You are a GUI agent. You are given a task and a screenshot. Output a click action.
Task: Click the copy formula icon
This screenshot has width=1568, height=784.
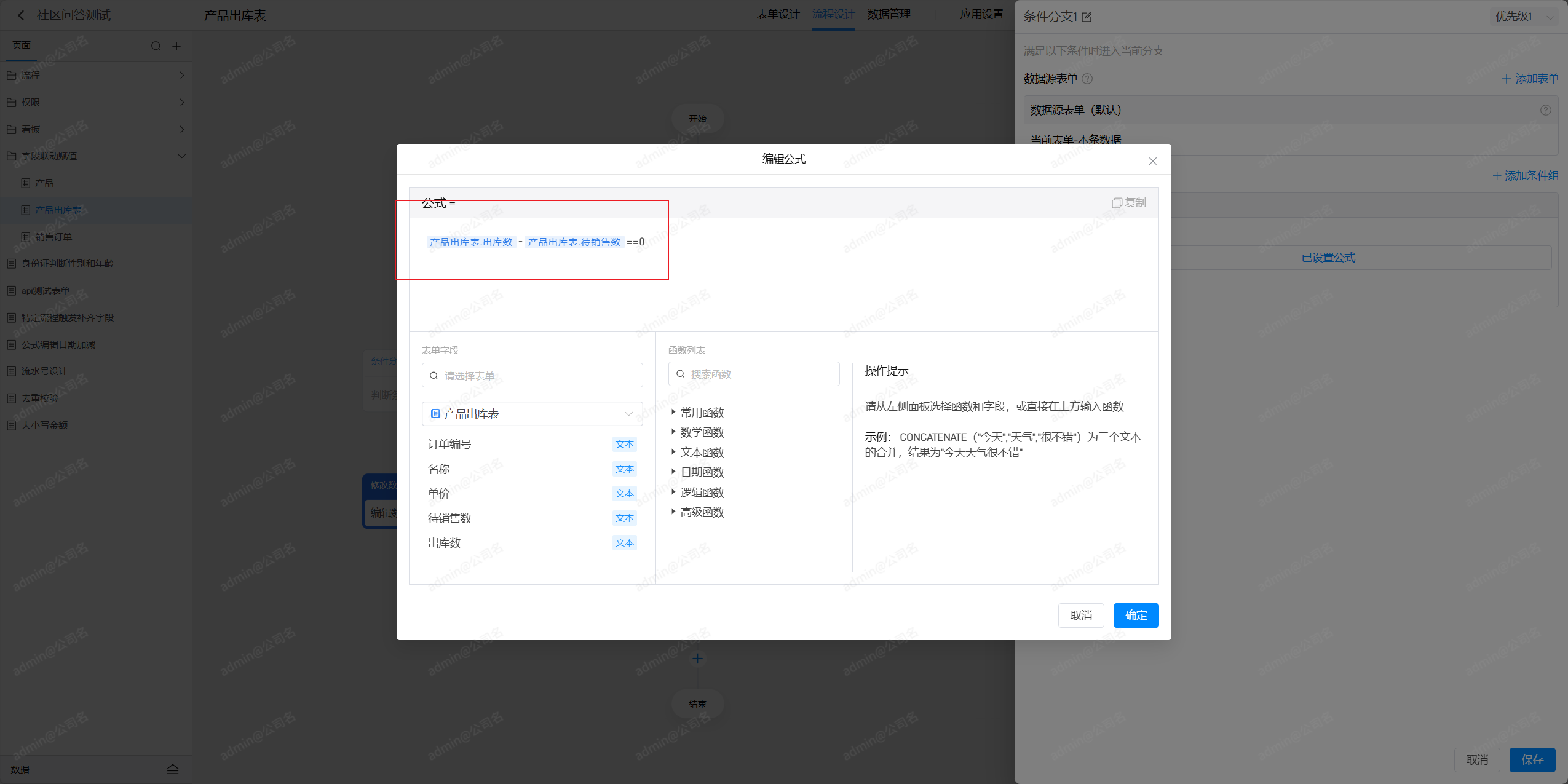pos(1117,203)
